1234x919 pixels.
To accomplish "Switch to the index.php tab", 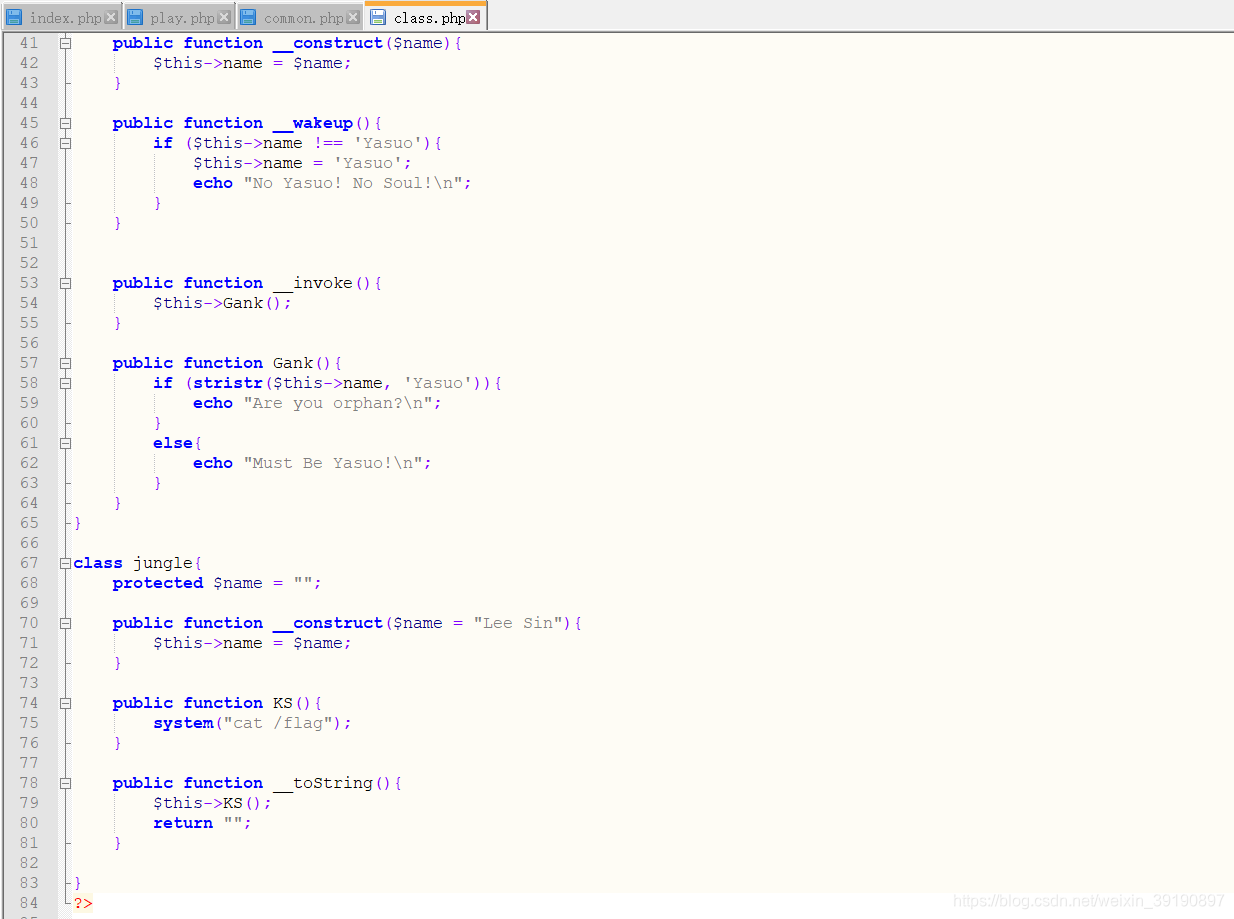I will pyautogui.click(x=61, y=17).
